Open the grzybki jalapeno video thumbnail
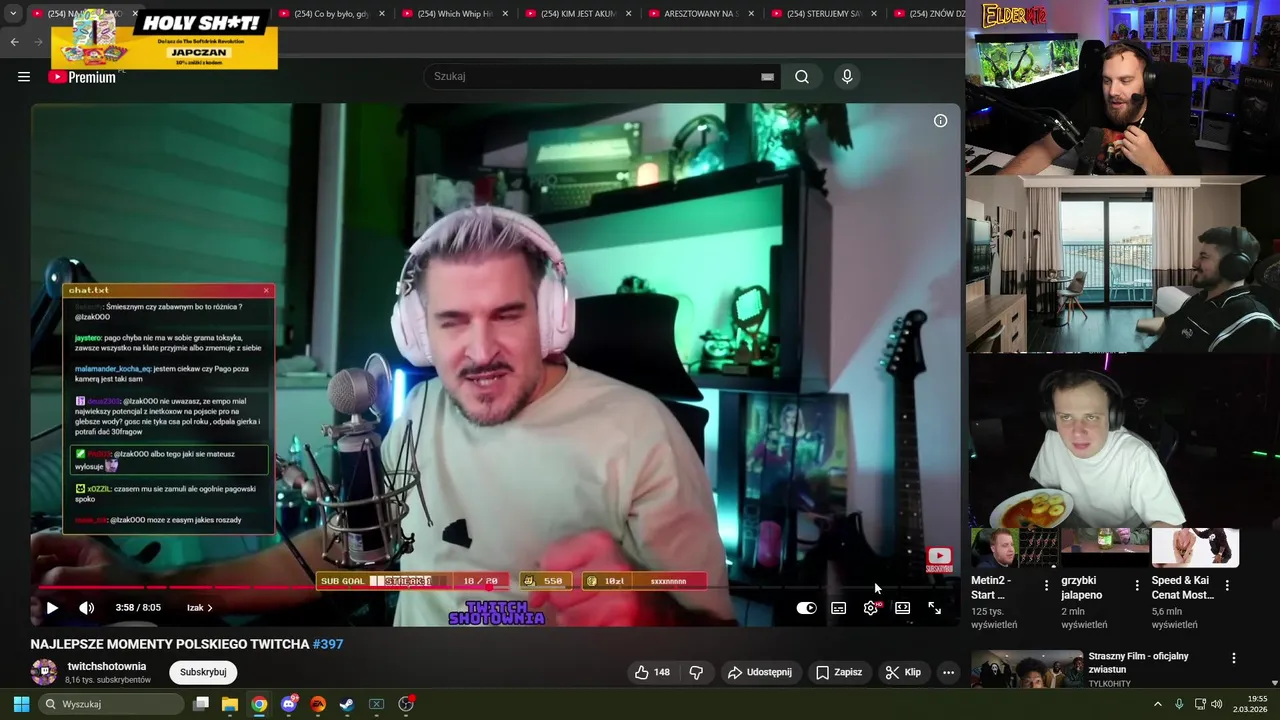 (x=1105, y=548)
